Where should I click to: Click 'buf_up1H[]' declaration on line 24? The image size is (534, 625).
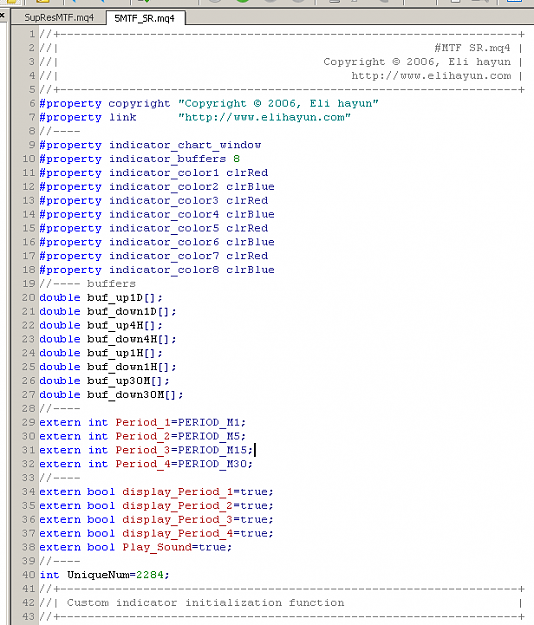(x=121, y=353)
